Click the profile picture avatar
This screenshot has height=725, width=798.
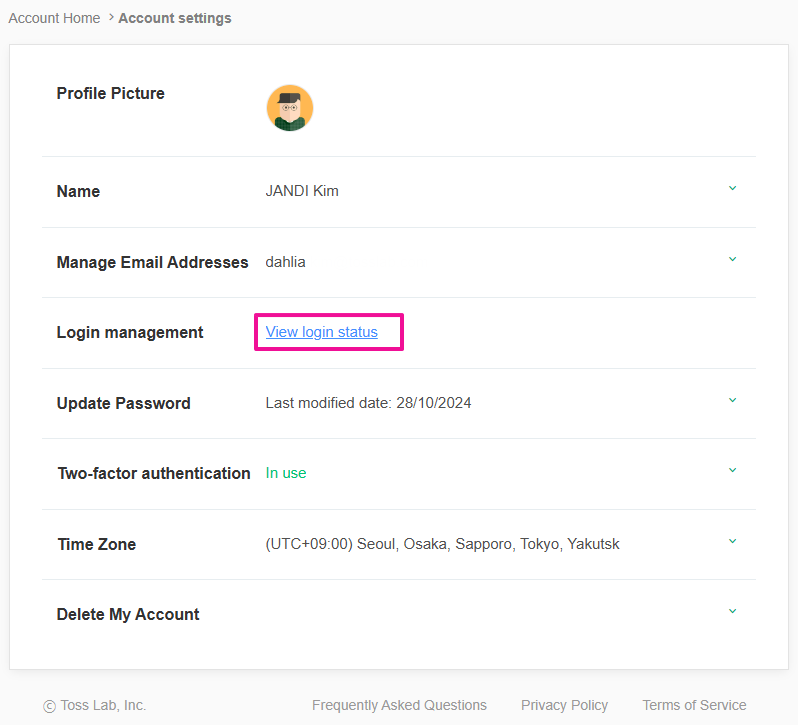[290, 108]
